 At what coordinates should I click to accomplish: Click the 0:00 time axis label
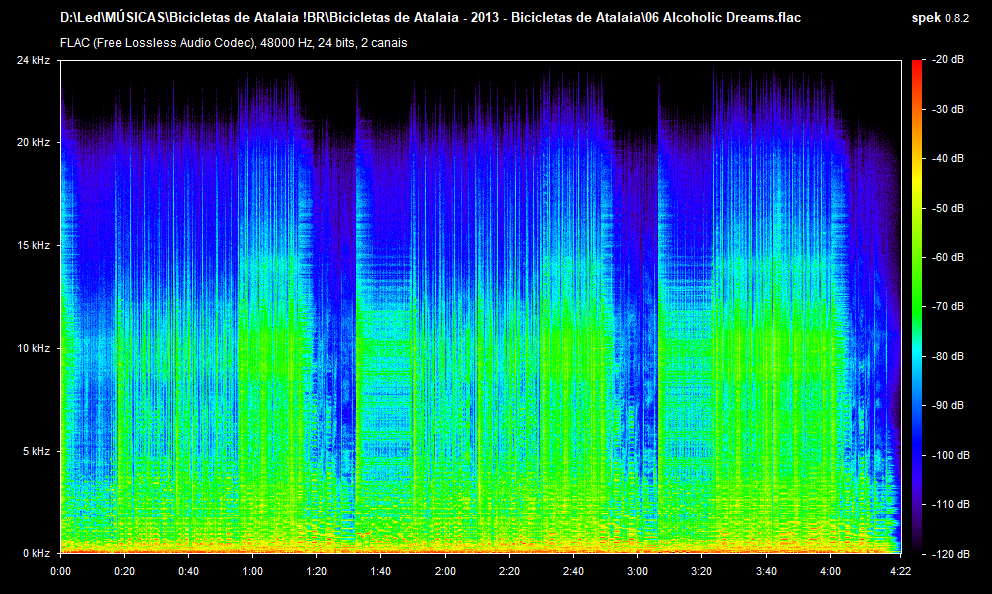(x=61, y=571)
